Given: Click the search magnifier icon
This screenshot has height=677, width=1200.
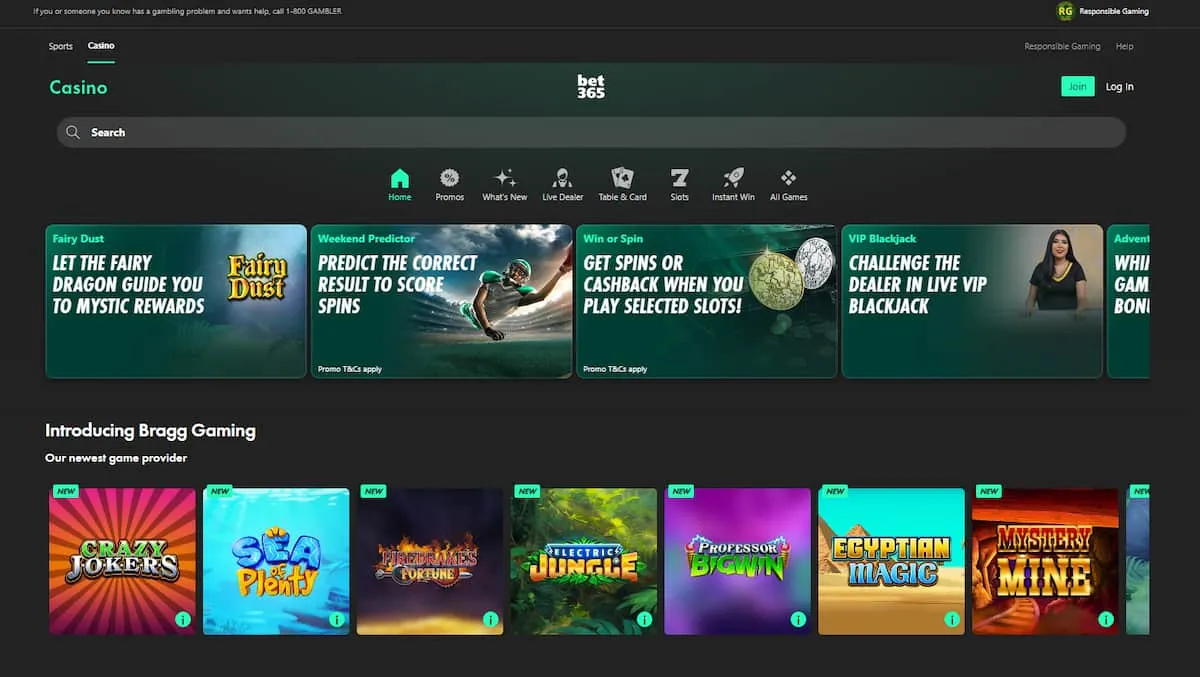Looking at the screenshot, I should coord(73,132).
